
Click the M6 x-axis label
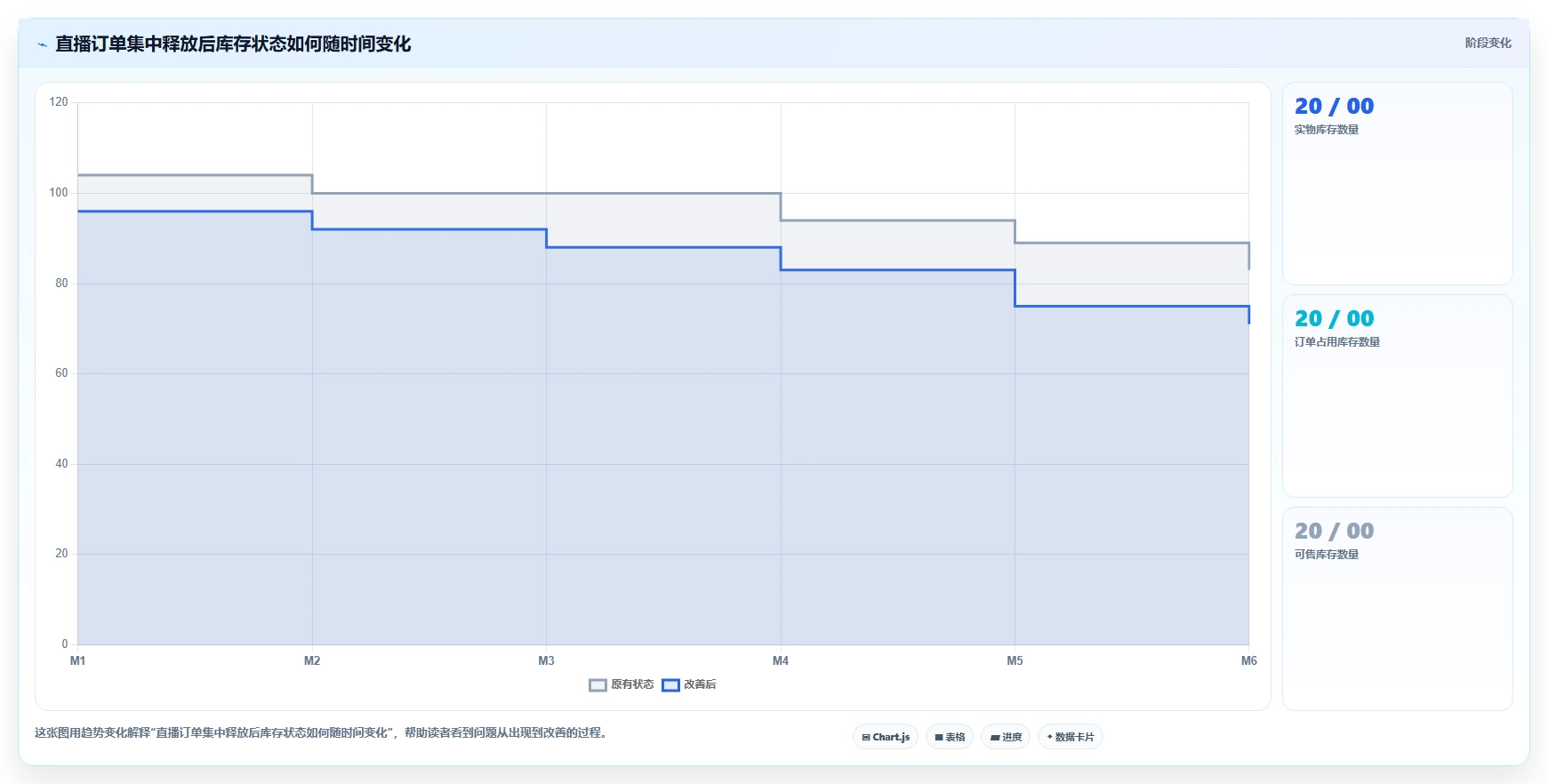point(1249,660)
